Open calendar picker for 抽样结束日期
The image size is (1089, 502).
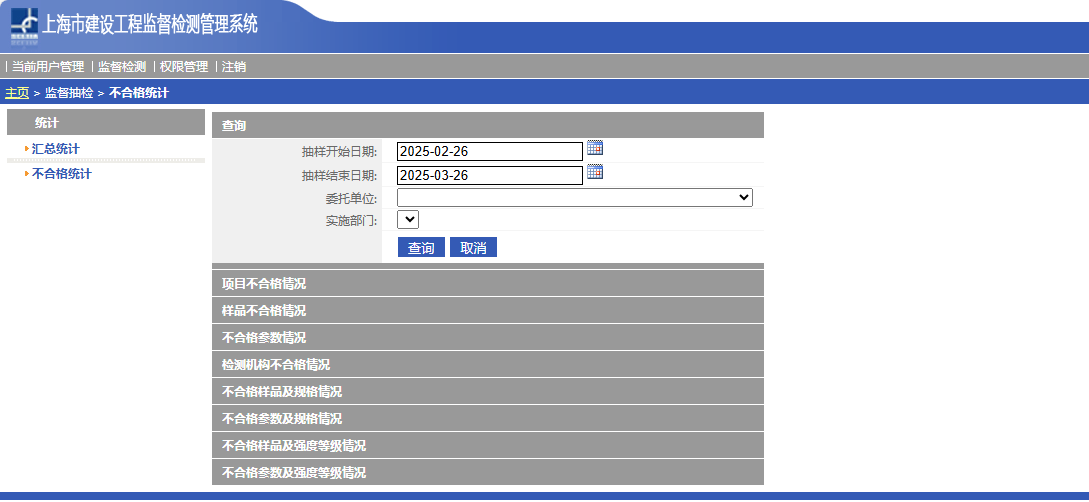pyautogui.click(x=595, y=172)
